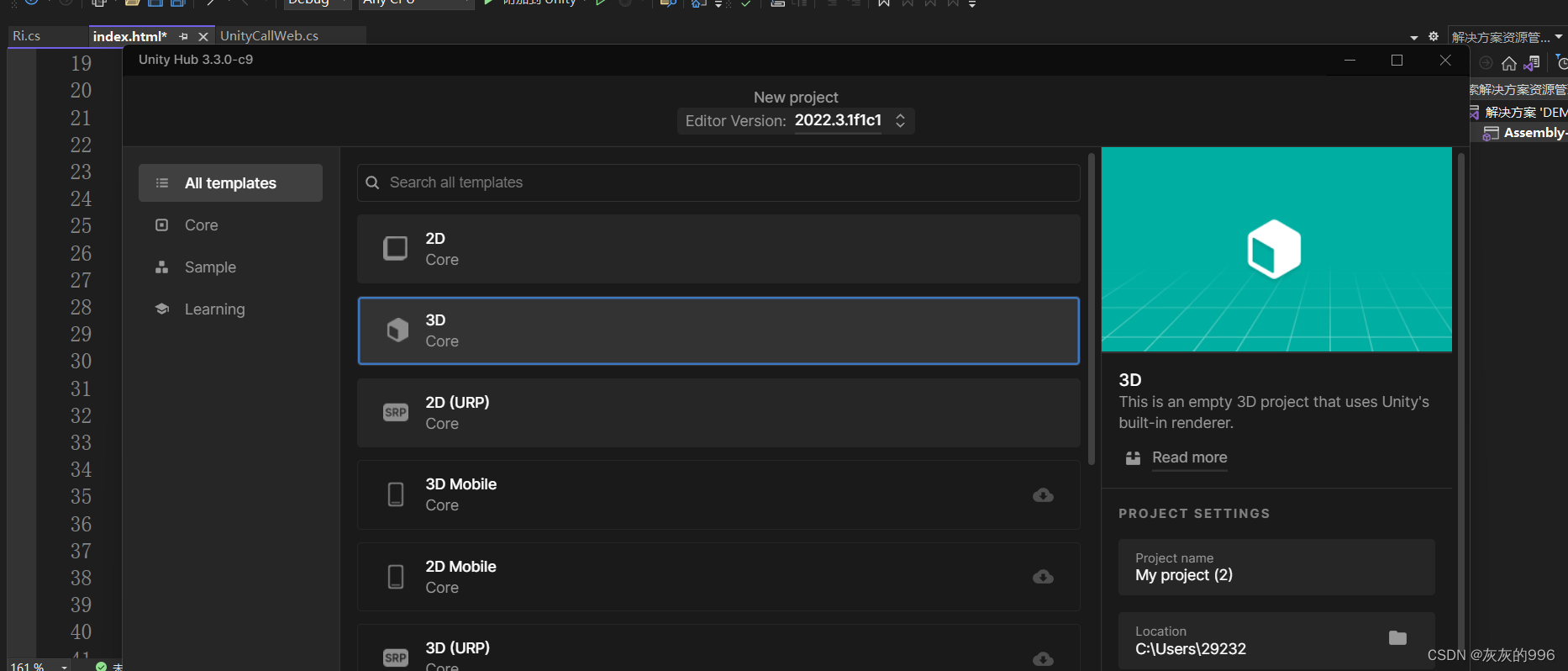
Task: Click the SRP icon of 2D (URP)
Action: pos(396,412)
